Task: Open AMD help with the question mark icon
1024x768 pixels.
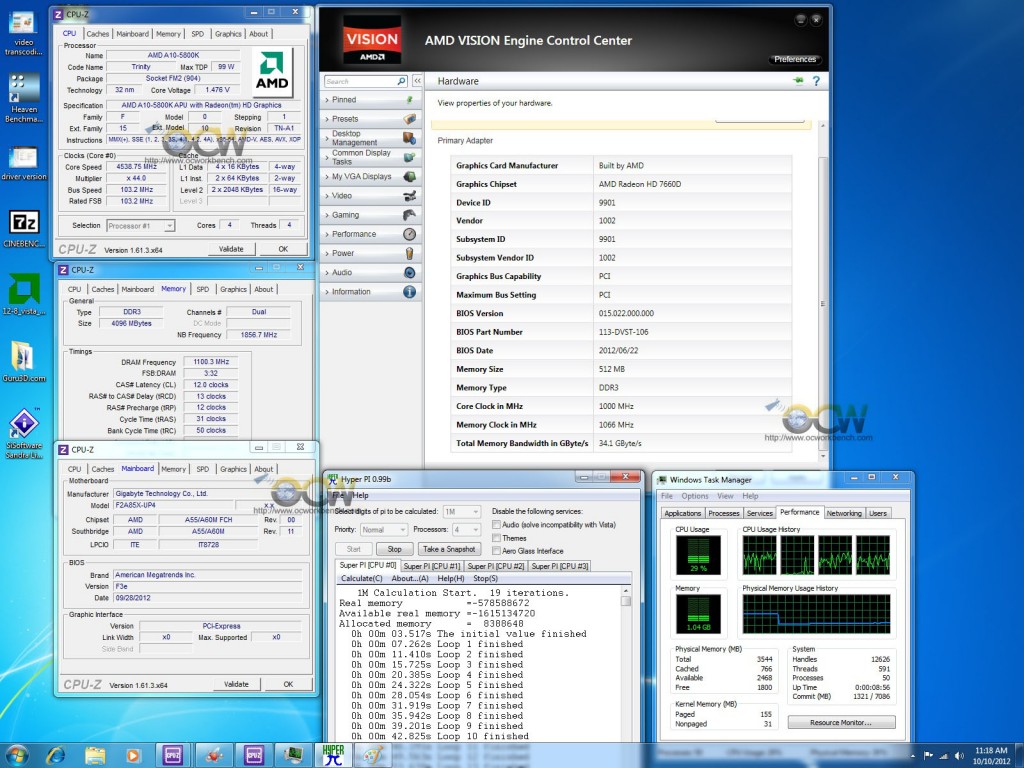Action: click(x=816, y=81)
